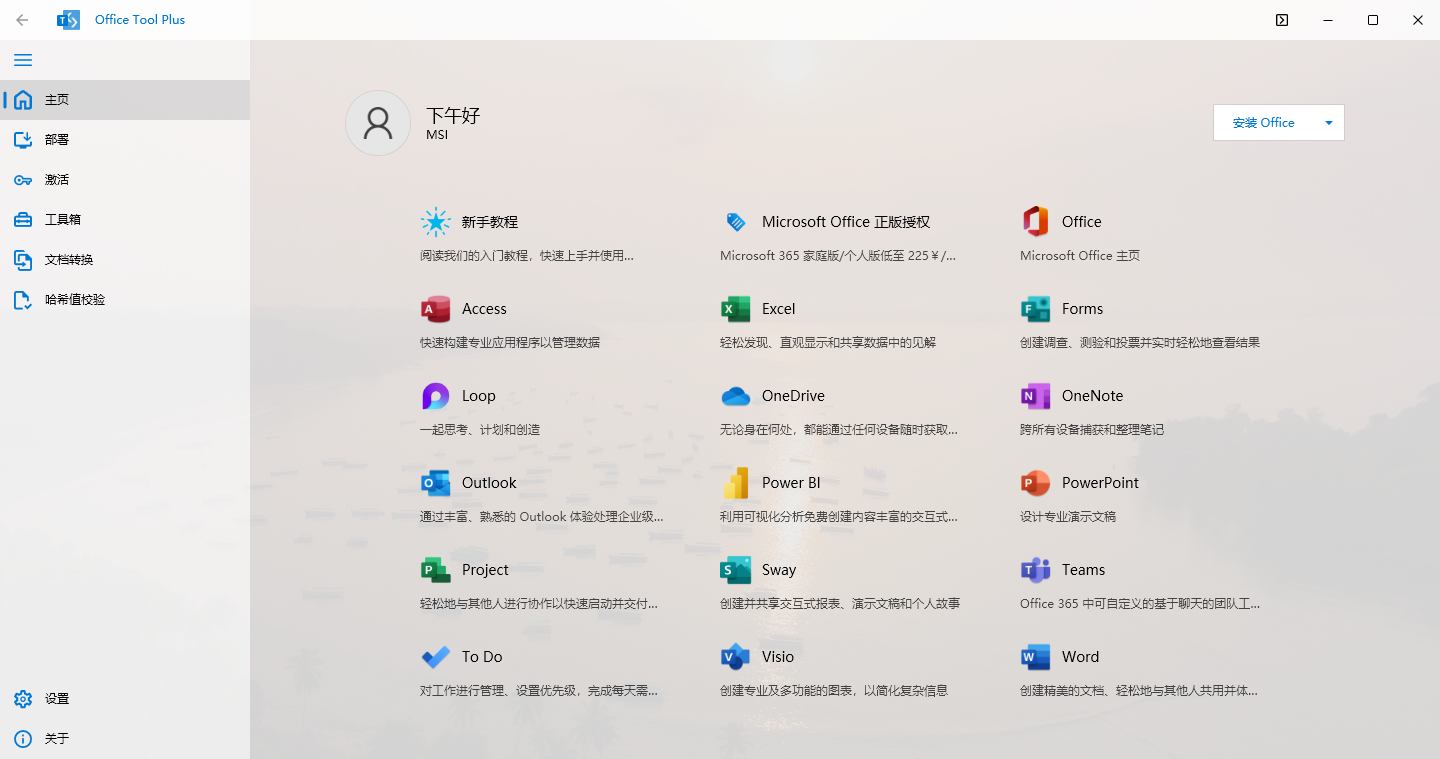This screenshot has height=759, width=1440.
Task: Open the 哈希值校验 page
Action: pyautogui.click(x=125, y=300)
